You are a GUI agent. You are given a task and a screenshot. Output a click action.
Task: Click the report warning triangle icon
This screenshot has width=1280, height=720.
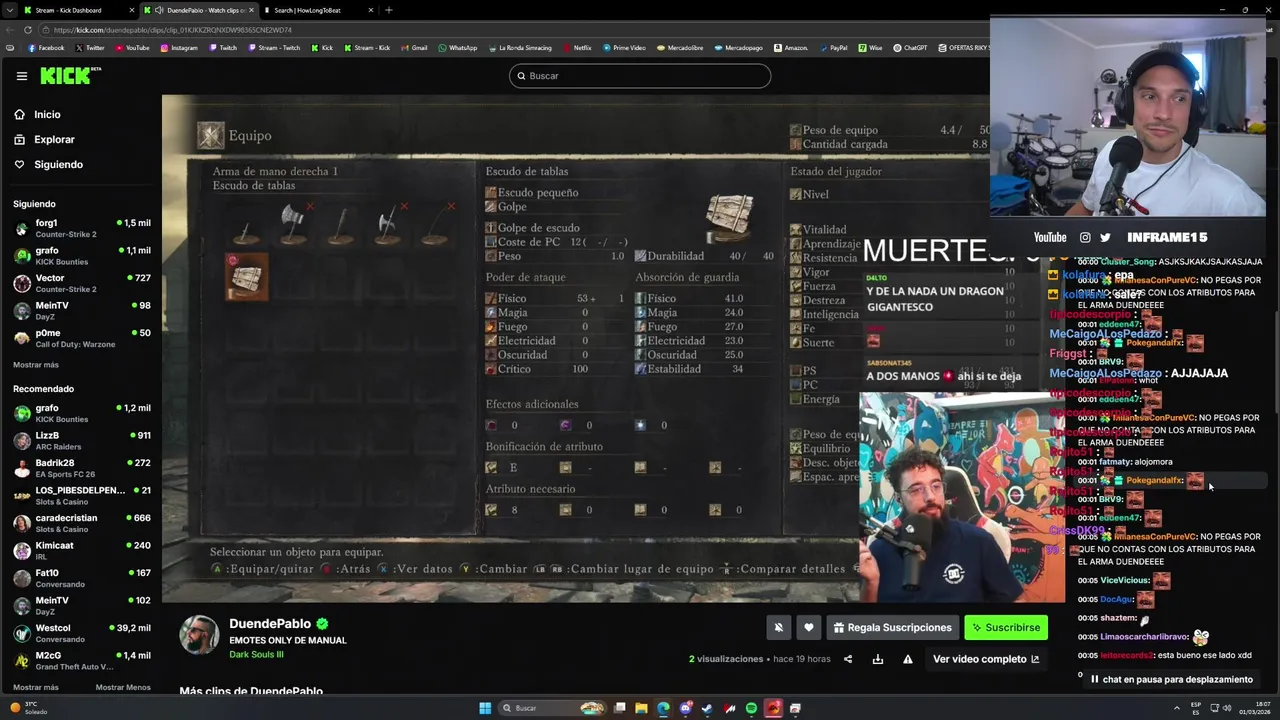click(x=908, y=659)
